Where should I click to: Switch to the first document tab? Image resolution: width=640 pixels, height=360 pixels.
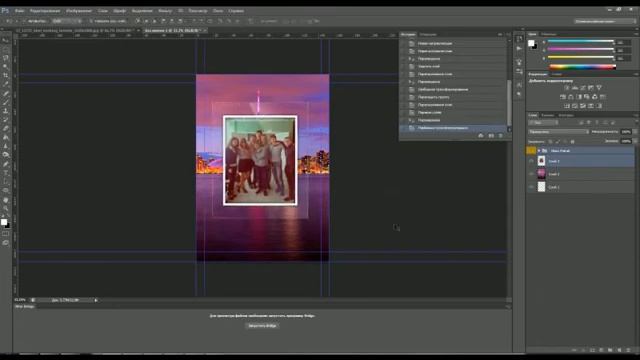[75, 30]
